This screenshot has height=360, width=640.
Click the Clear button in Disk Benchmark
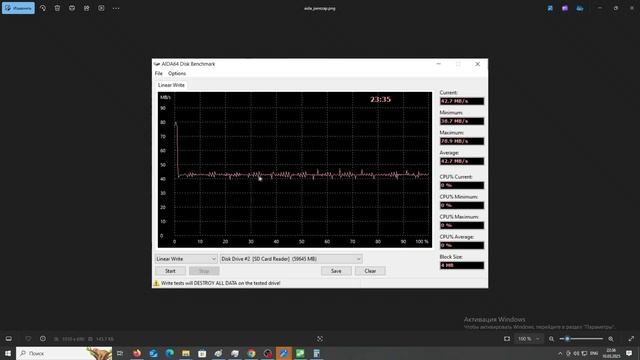370,271
